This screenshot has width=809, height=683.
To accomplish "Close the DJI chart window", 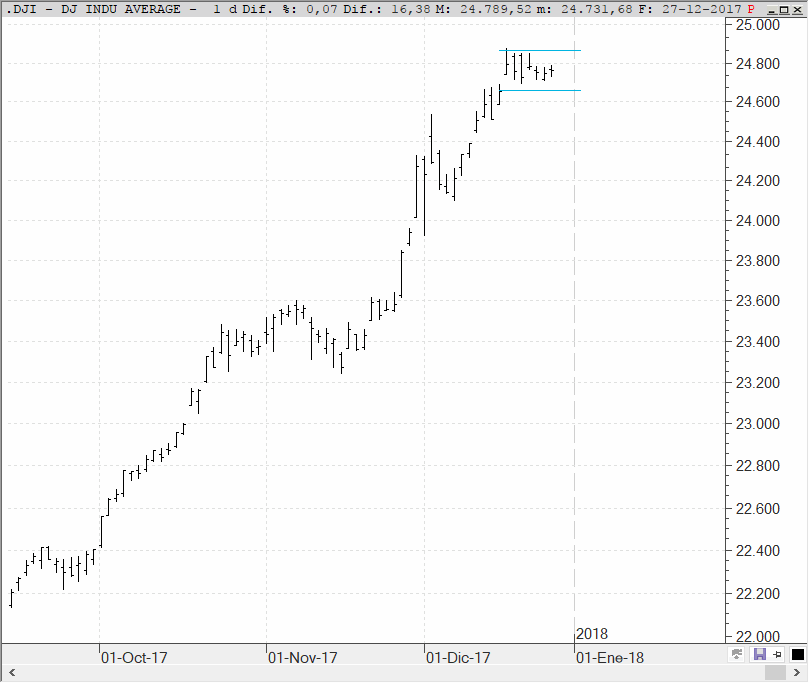I will click(797, 9).
